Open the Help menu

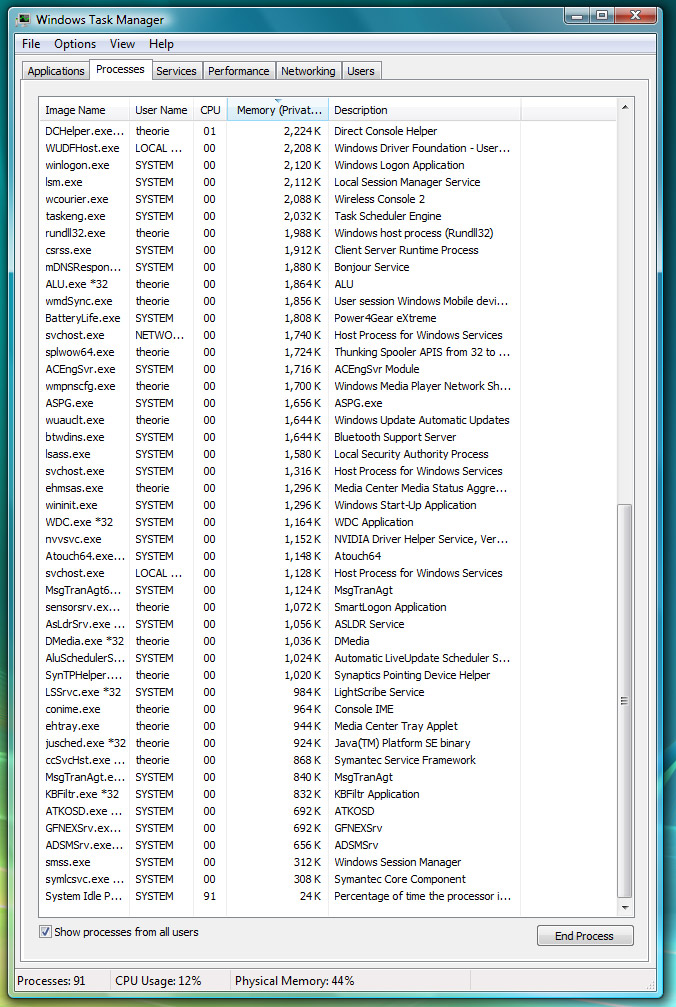[161, 44]
